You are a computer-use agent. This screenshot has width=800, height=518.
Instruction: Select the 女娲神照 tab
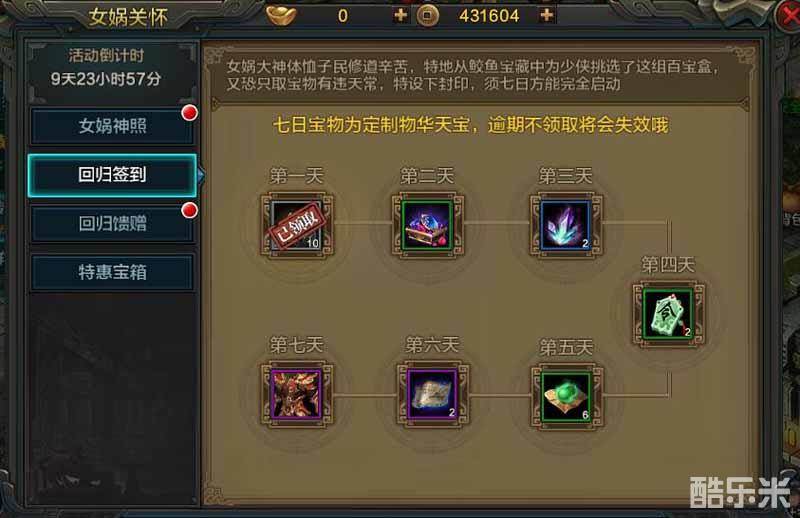point(112,126)
